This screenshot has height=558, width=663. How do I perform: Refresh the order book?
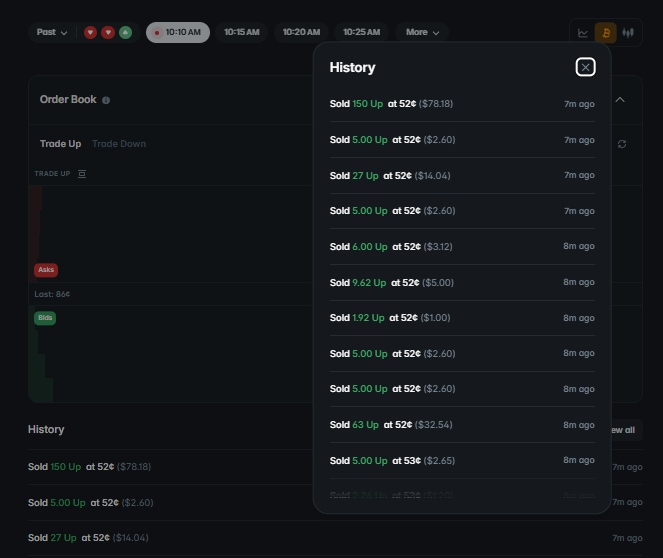click(x=622, y=144)
